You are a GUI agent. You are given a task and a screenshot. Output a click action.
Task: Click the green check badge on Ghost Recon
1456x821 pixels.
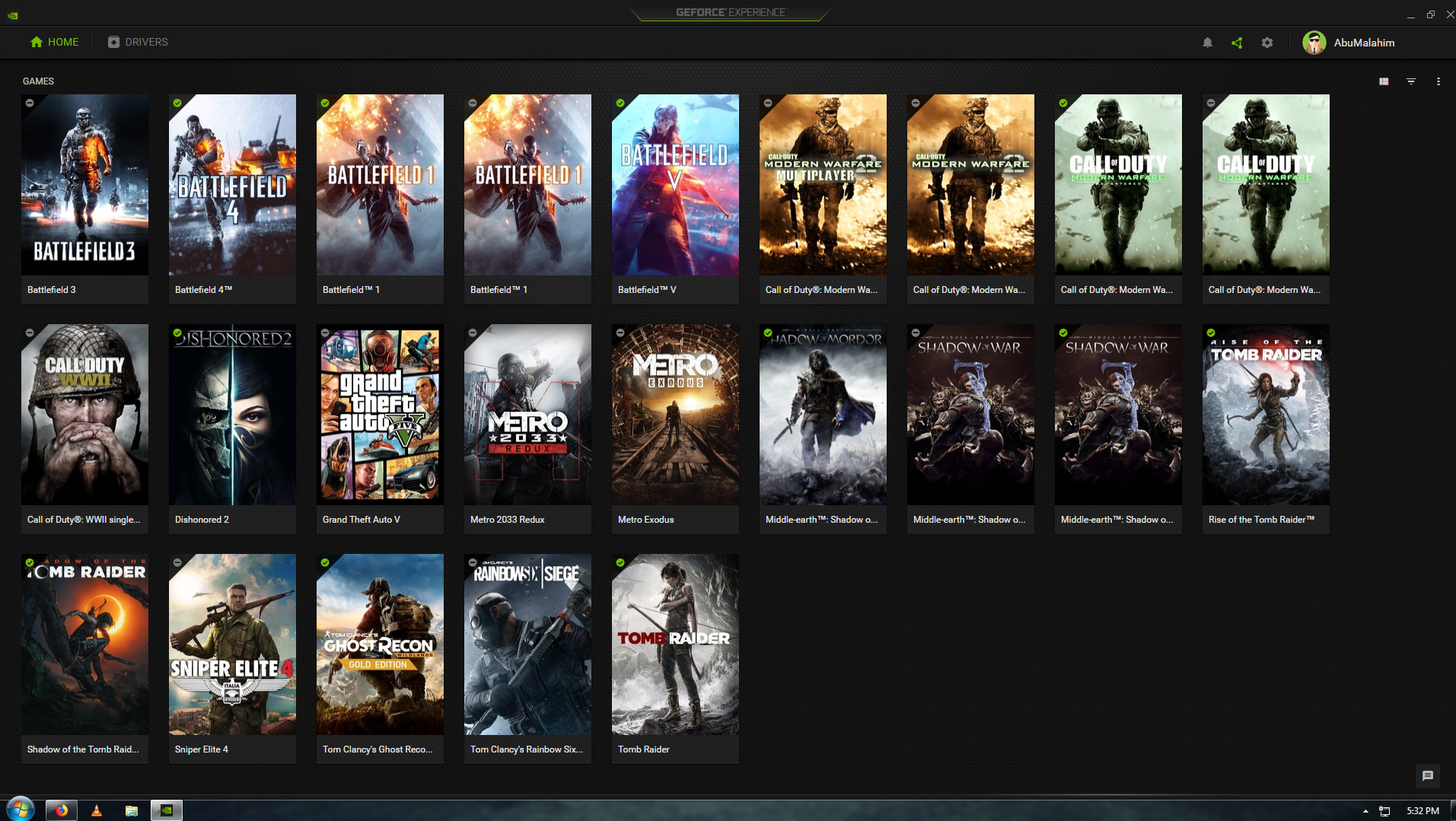[325, 562]
